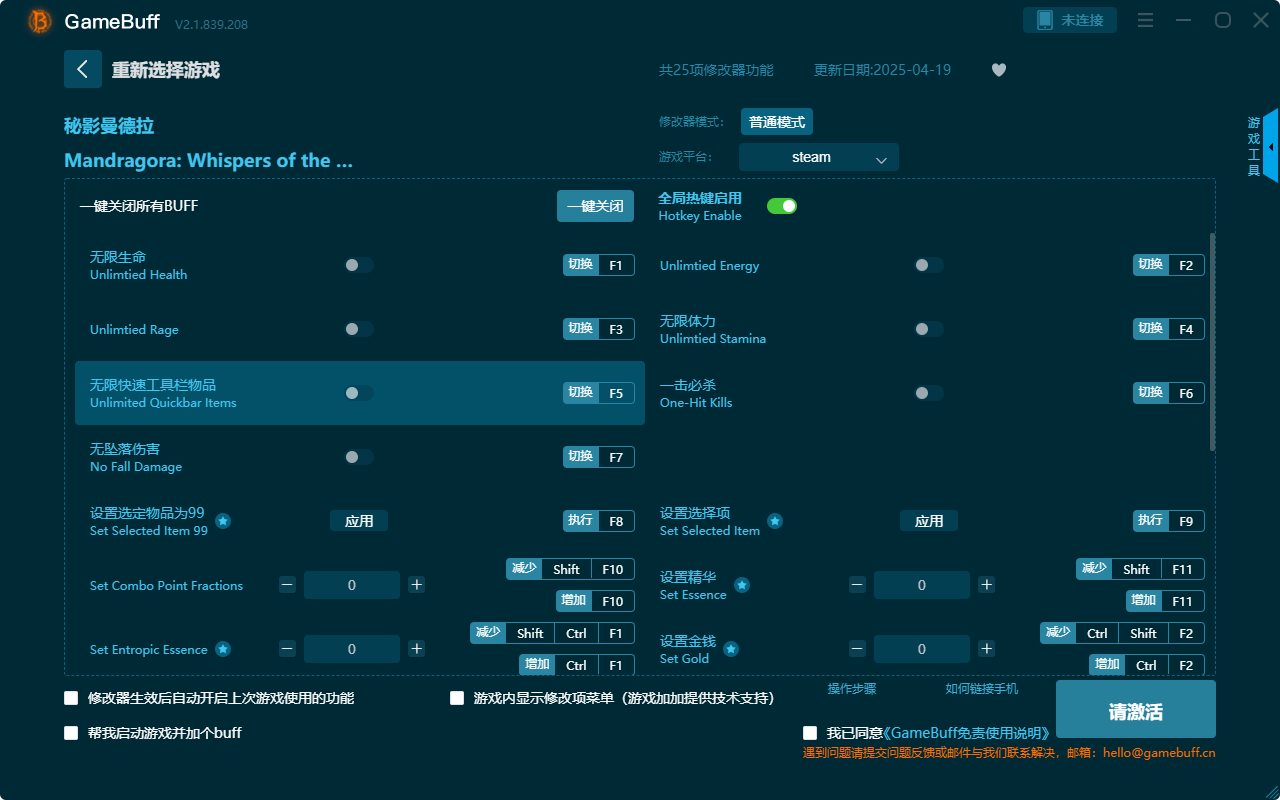Check 我已同意《GameBuff免责使用说明》
This screenshot has height=800, width=1280.
(809, 732)
